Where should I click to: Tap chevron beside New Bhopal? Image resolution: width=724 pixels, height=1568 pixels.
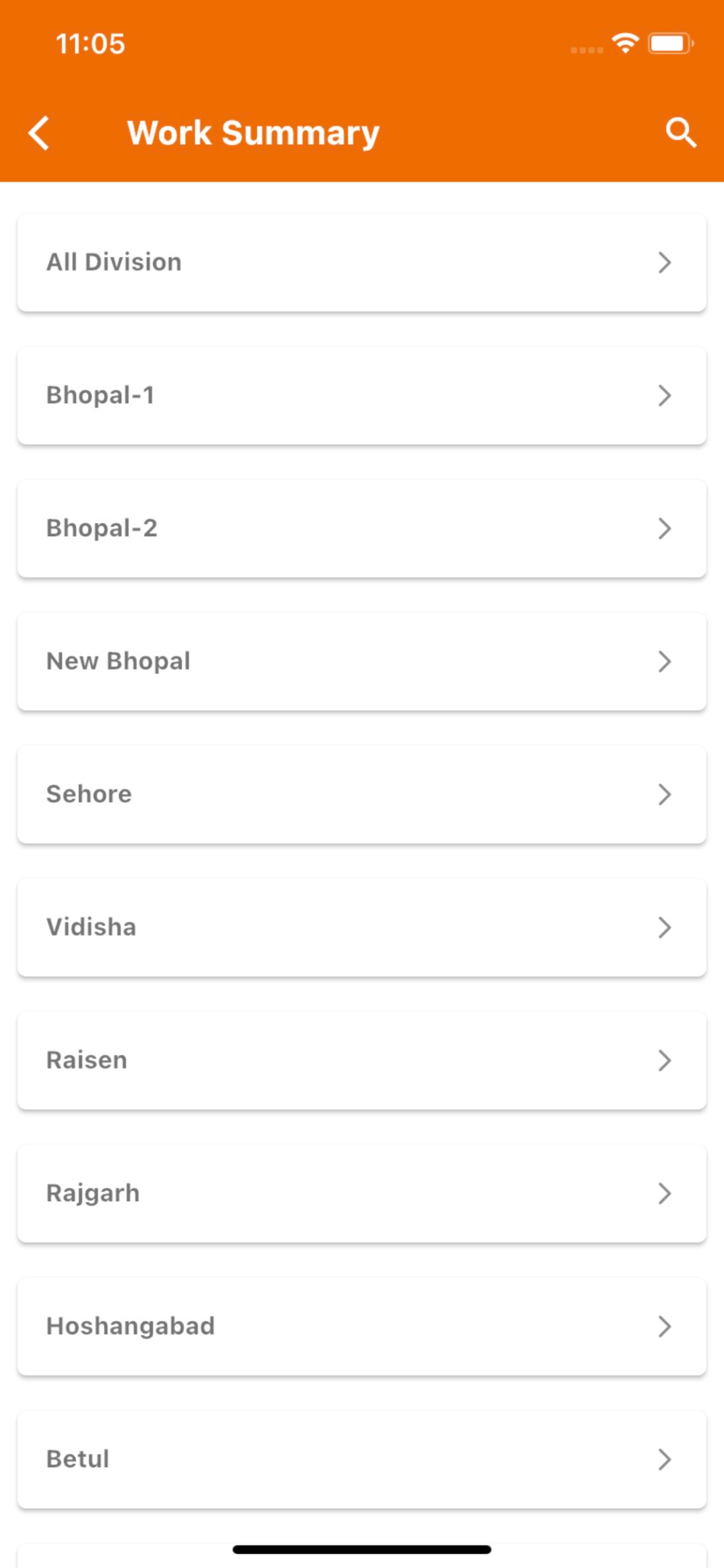click(665, 661)
